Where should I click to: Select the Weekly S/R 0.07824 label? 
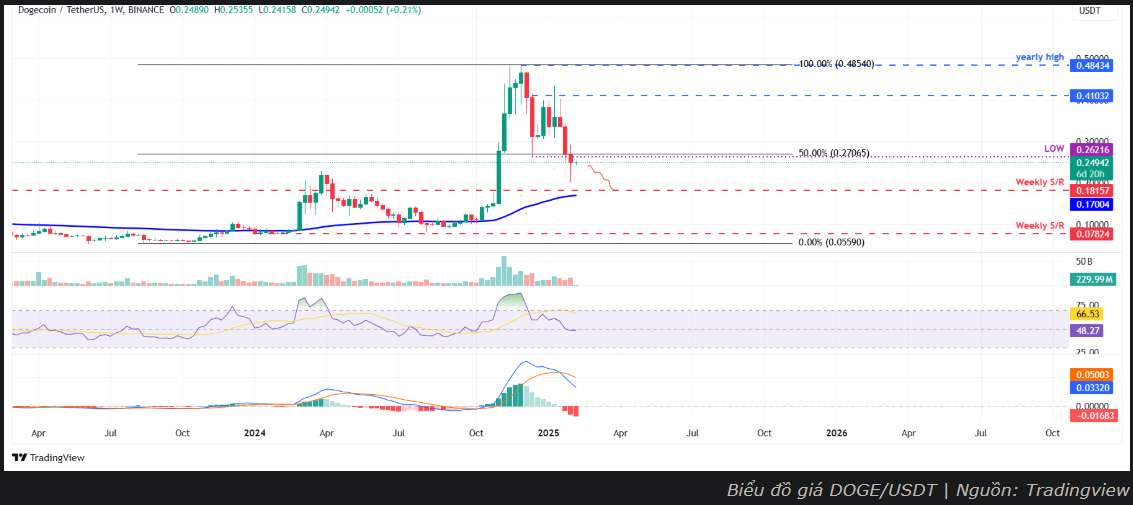(1092, 234)
